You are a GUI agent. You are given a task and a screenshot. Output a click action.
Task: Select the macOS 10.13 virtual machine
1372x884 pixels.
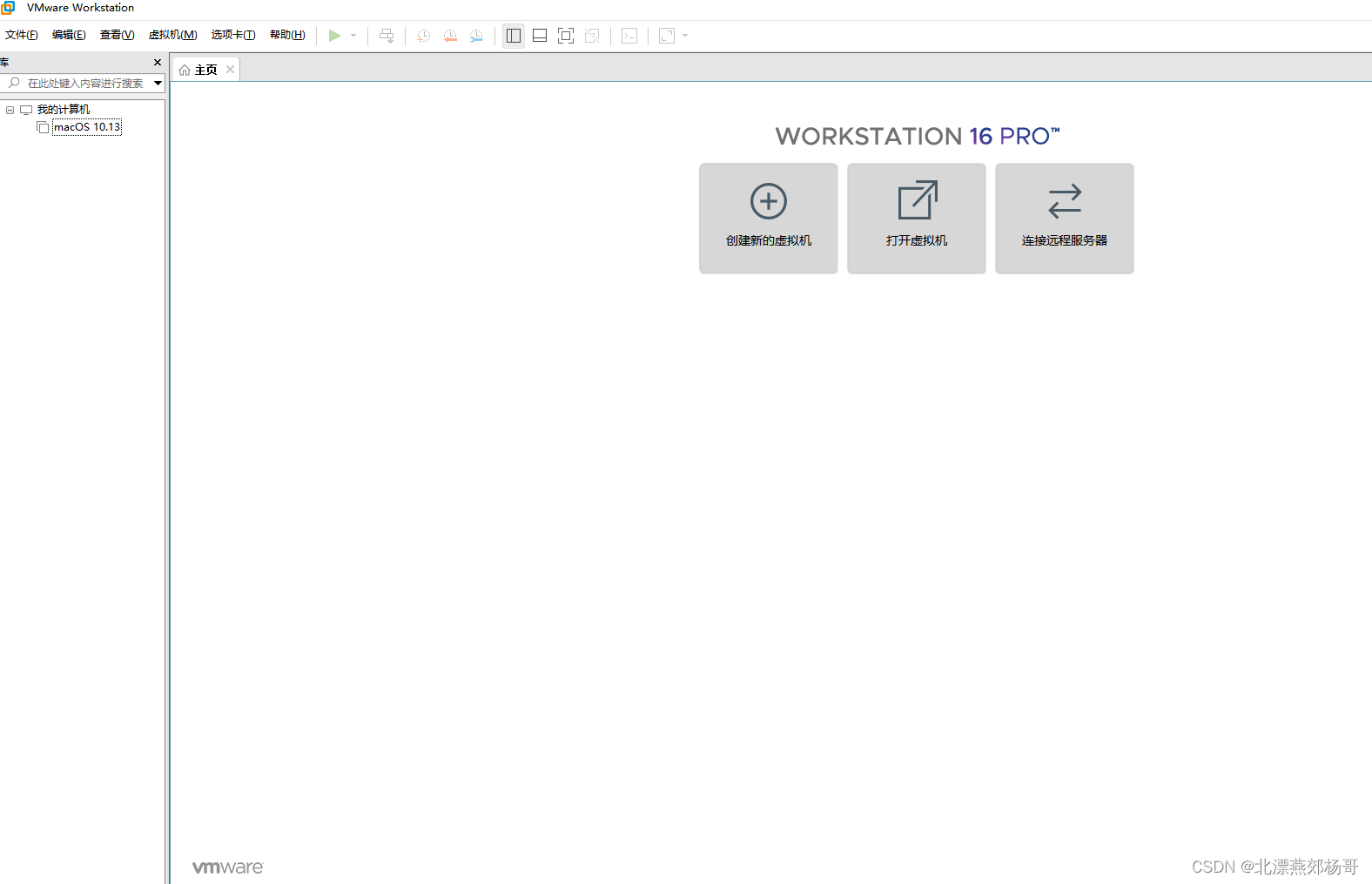click(x=86, y=127)
